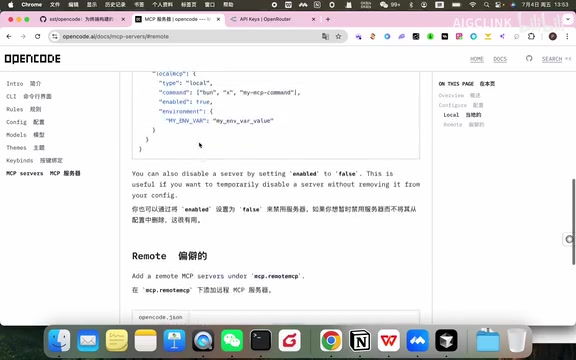The image size is (576, 360).
Task: Click the Chrome profile avatar
Action: click(552, 36)
